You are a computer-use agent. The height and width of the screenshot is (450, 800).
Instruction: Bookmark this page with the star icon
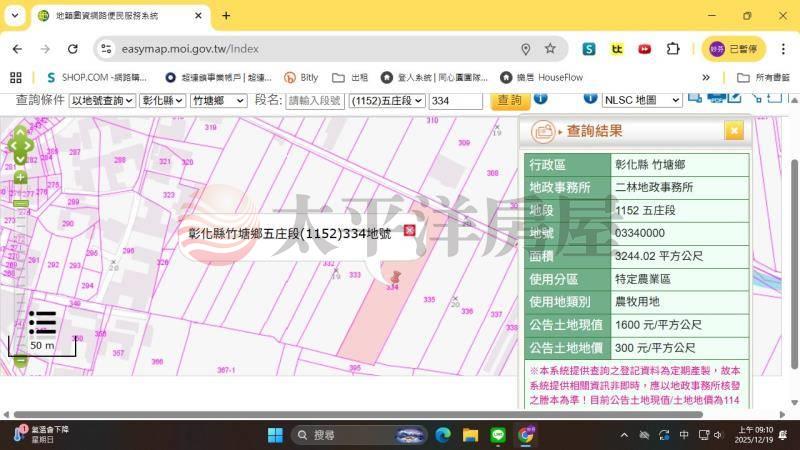(x=550, y=49)
